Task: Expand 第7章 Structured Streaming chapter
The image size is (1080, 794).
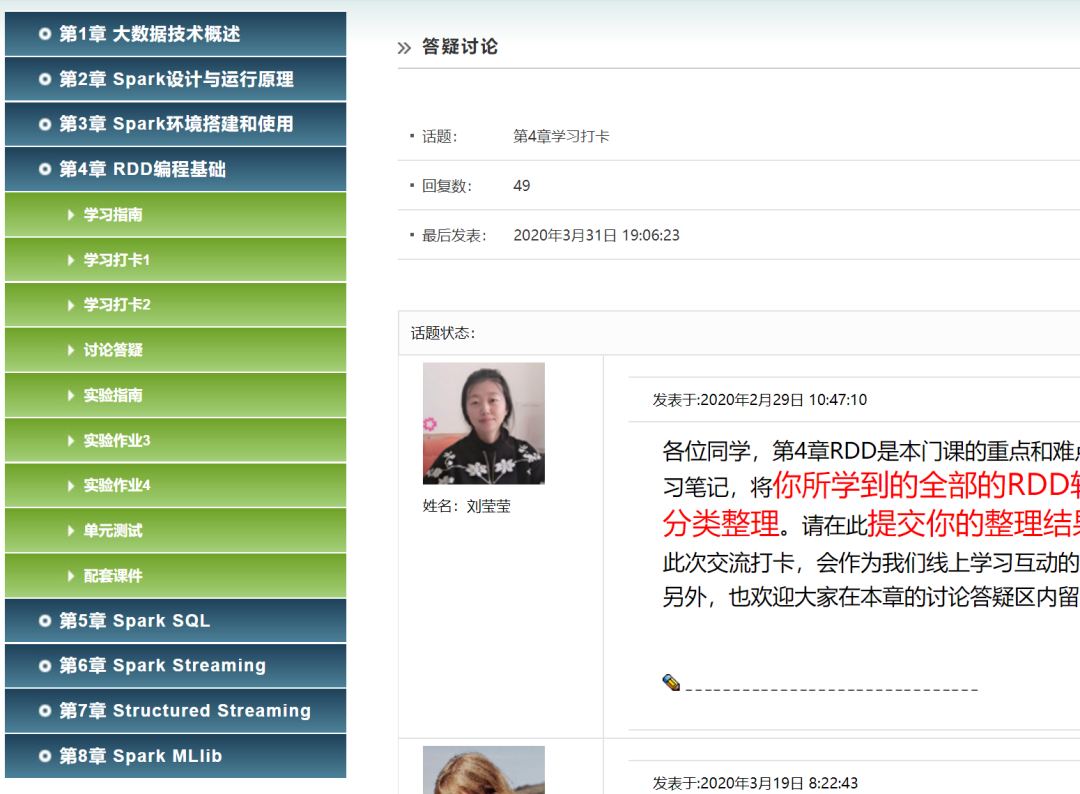Action: point(184,711)
